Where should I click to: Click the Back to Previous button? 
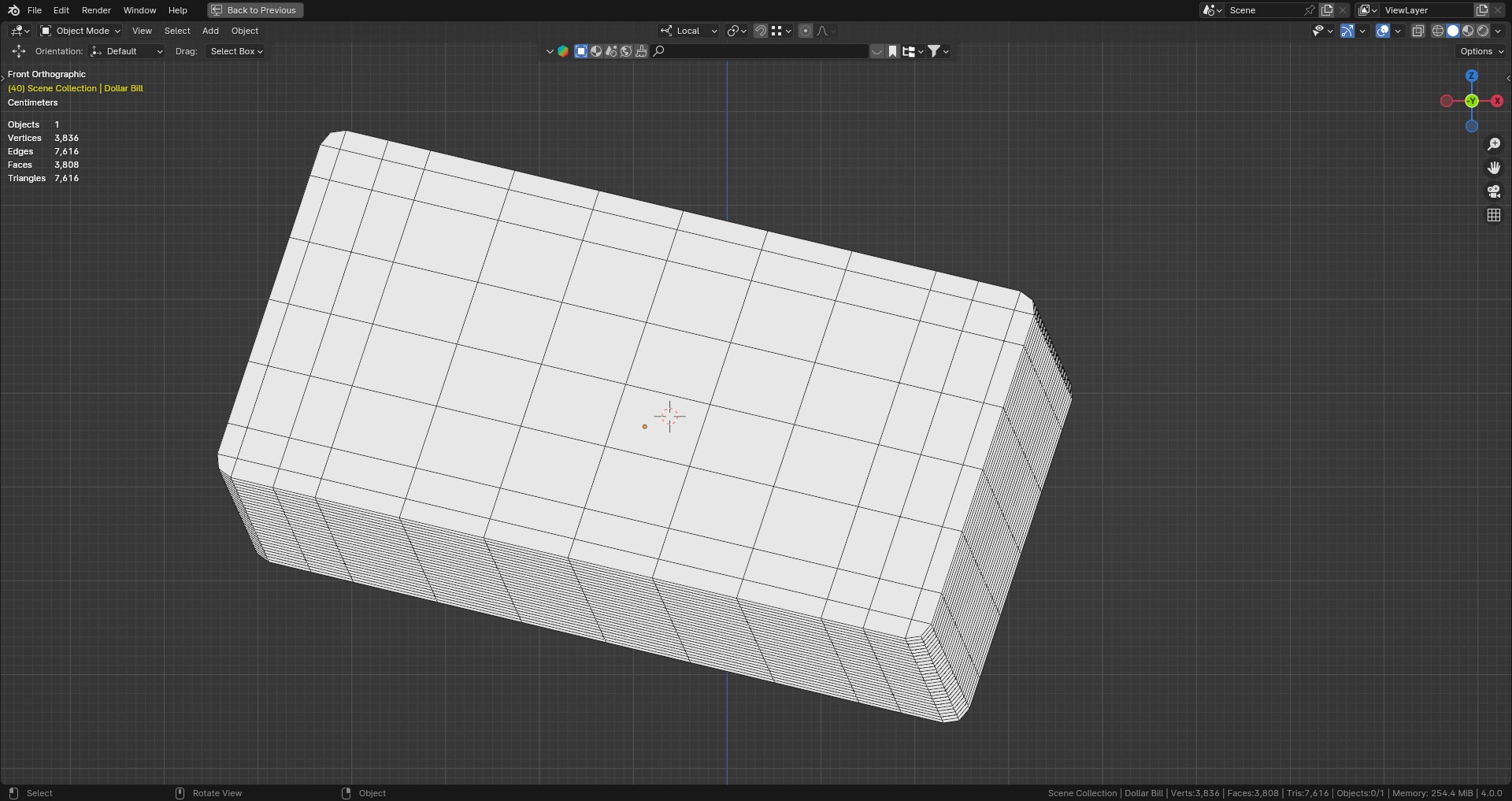[255, 10]
